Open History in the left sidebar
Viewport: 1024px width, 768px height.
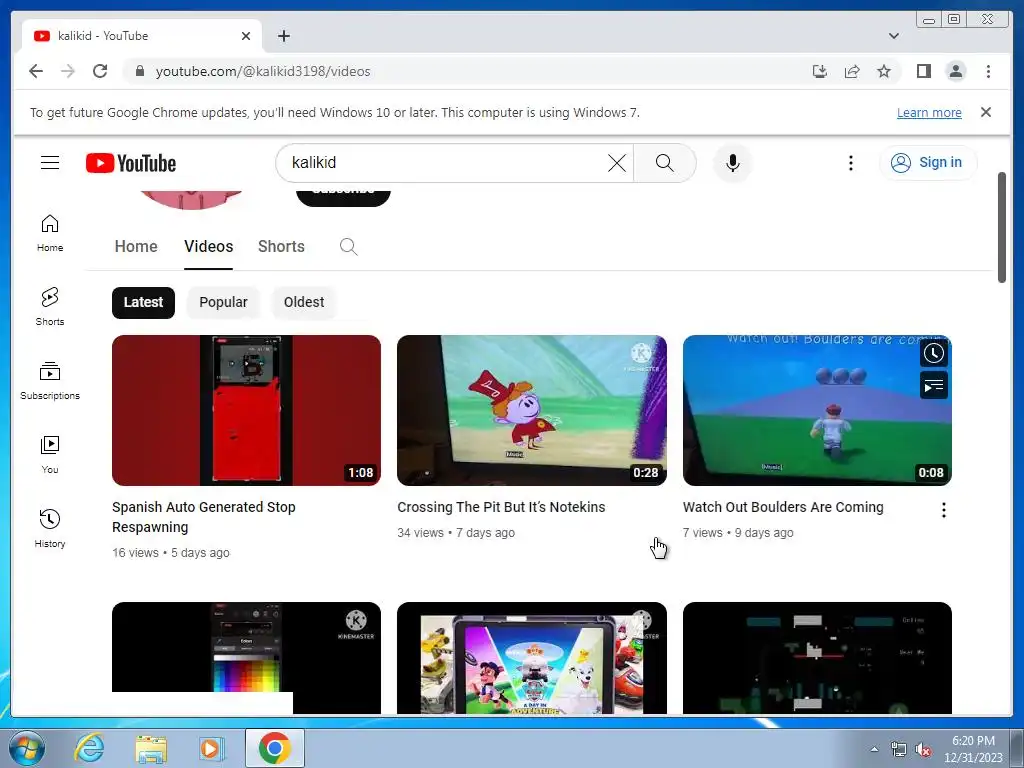pos(50,528)
